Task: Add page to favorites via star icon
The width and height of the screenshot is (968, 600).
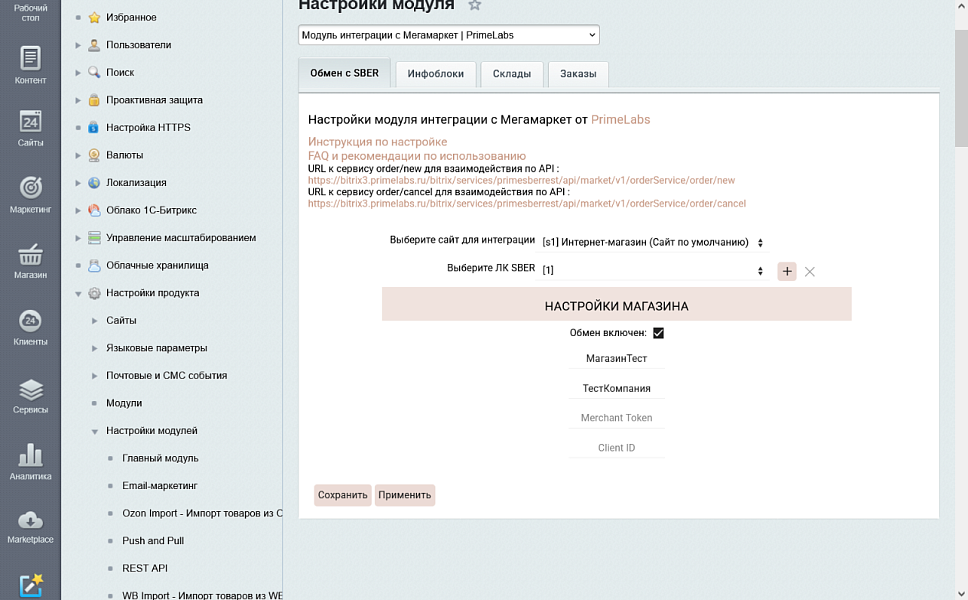Action: 474,5
